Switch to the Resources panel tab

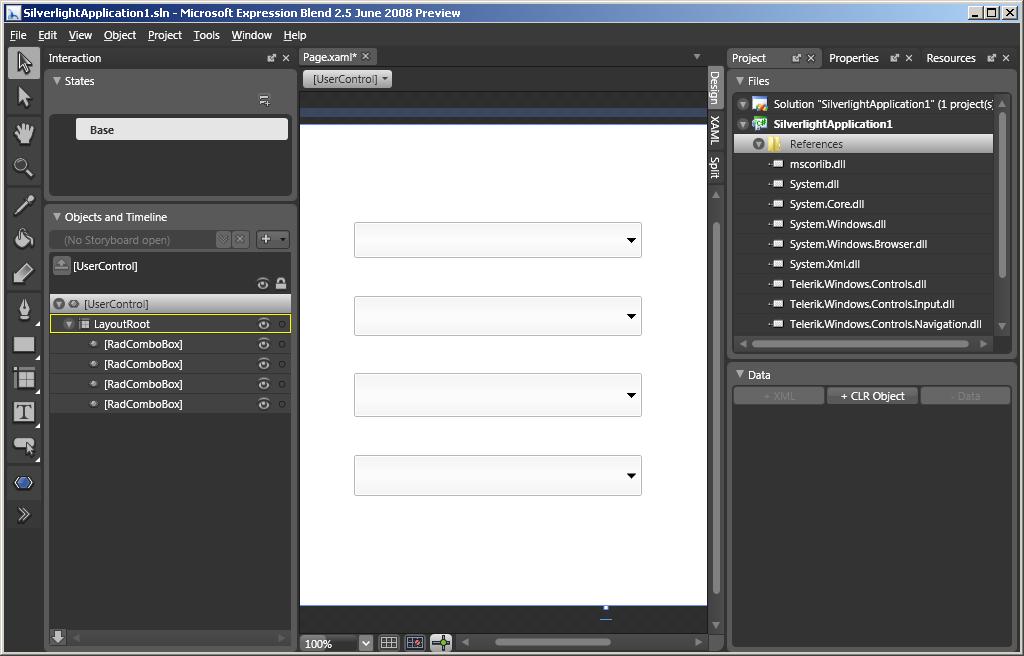[951, 58]
